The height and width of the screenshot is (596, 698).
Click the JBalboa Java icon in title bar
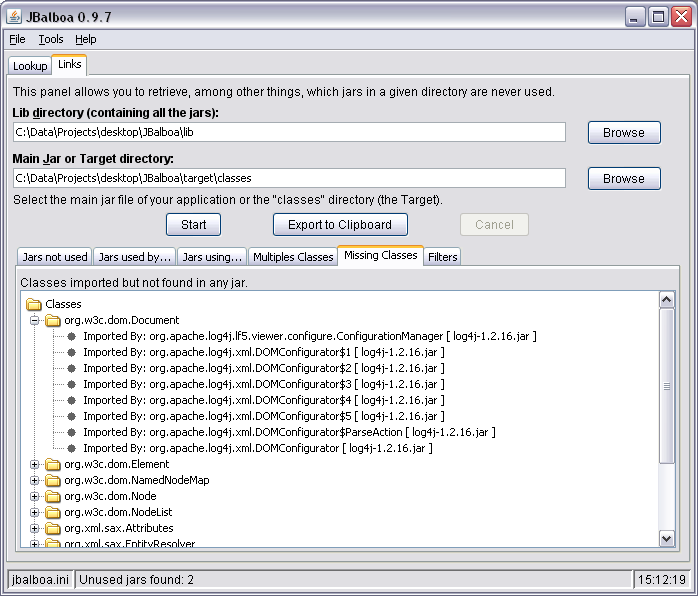tap(14, 16)
